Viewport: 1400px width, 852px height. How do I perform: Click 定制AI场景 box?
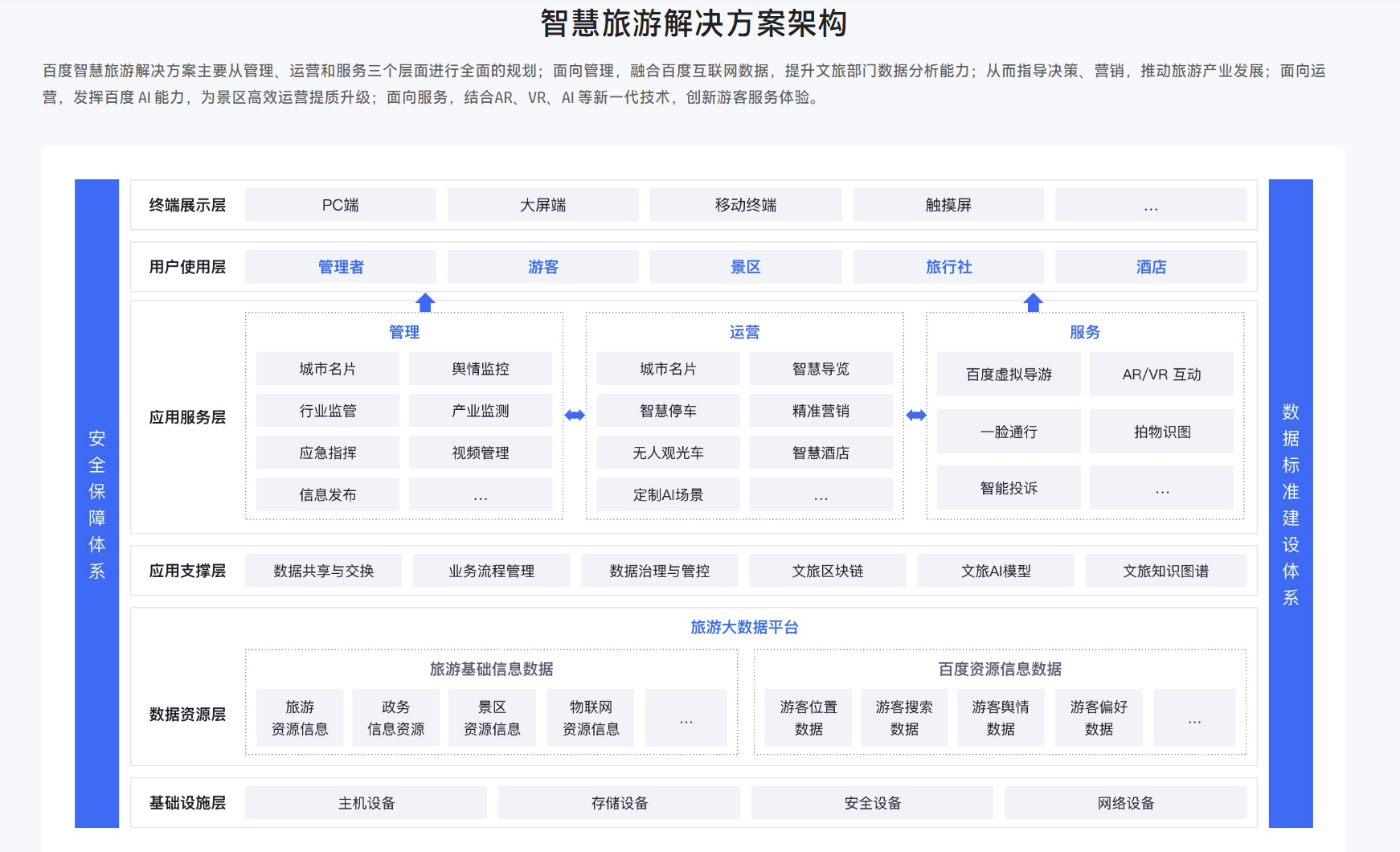click(668, 494)
